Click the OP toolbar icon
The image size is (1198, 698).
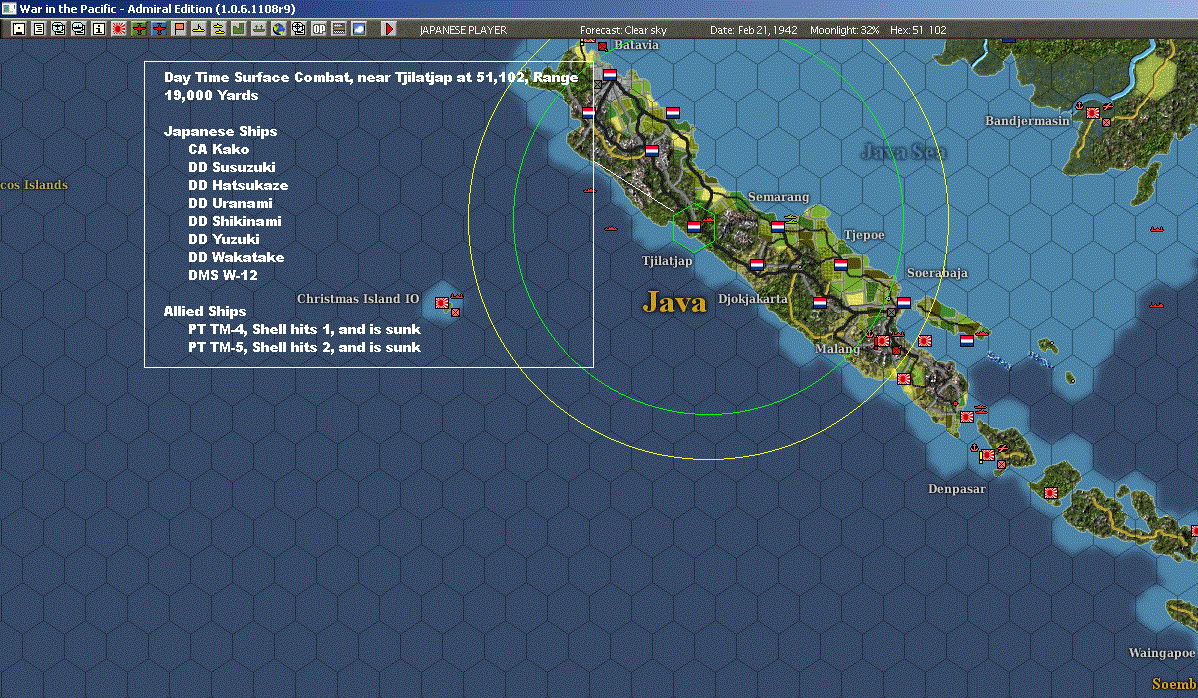[x=319, y=29]
